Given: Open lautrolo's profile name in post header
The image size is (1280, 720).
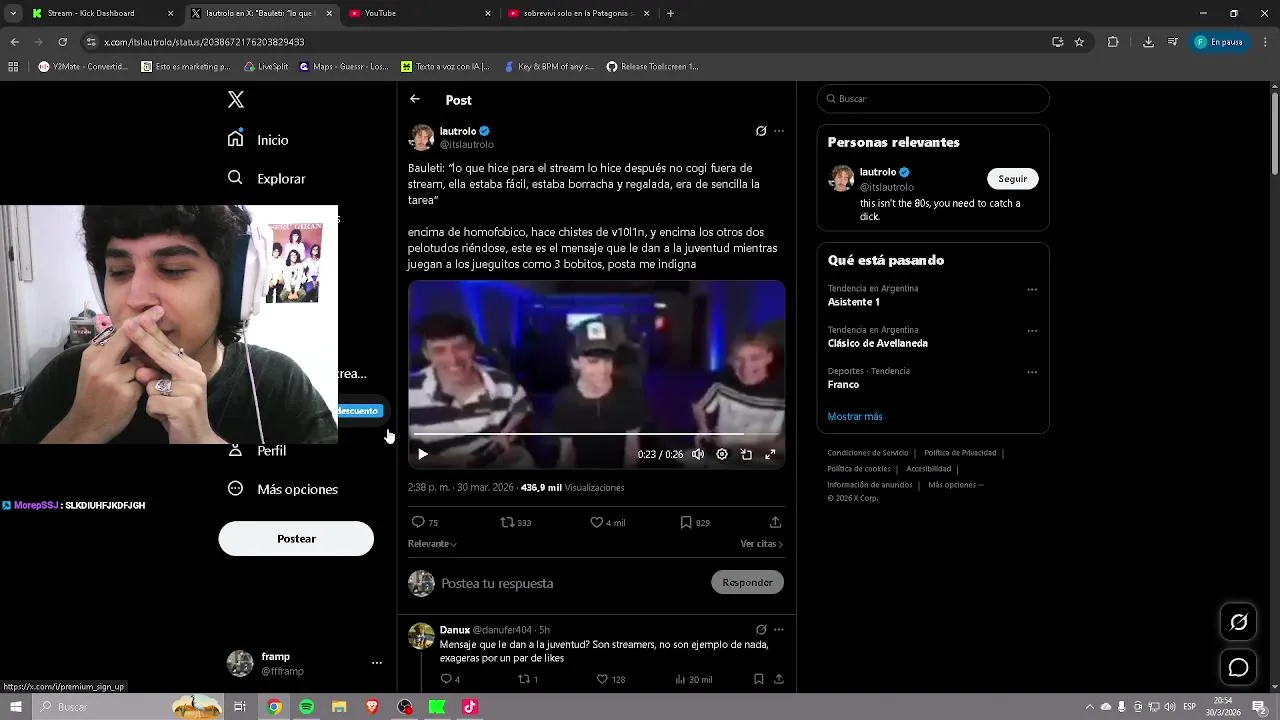Looking at the screenshot, I should pos(458,131).
